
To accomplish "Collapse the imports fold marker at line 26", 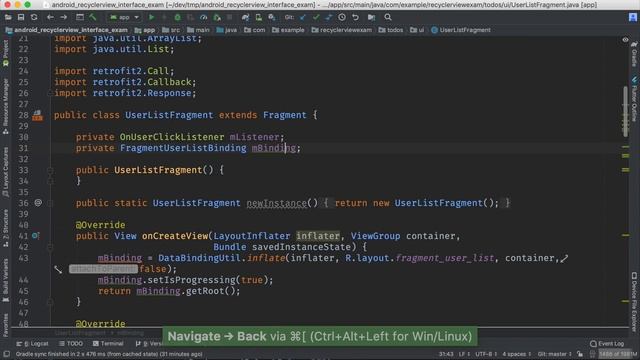I will [x=50, y=93].
